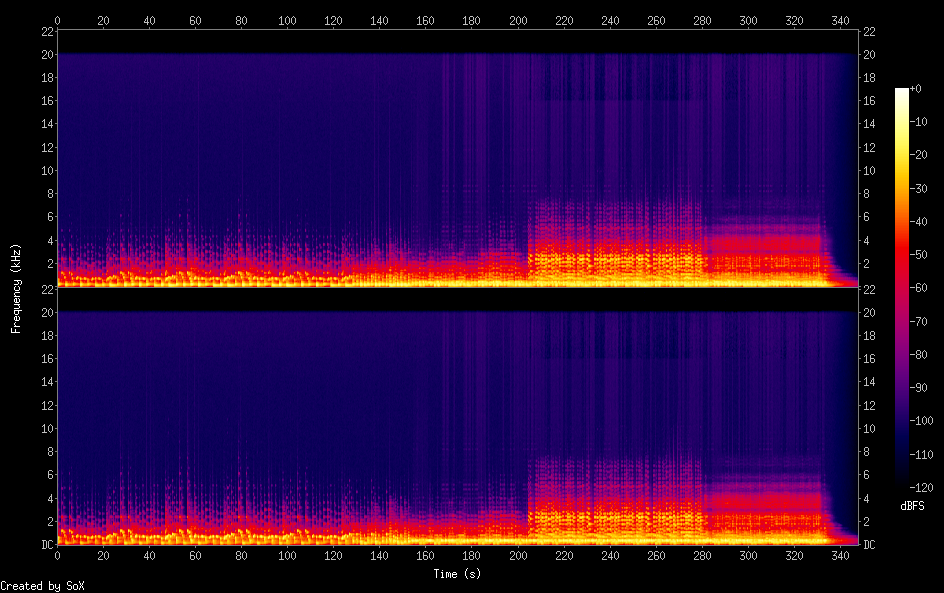
Task: Click the 'Time (s)' axis label
Action: coord(458,574)
